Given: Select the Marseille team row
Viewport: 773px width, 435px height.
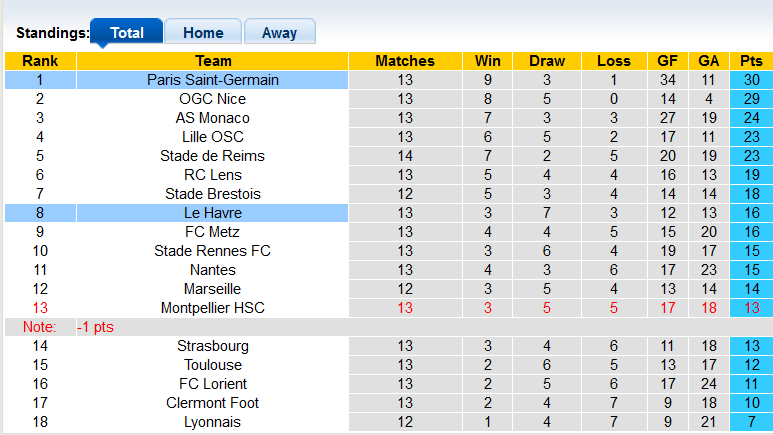Looking at the screenshot, I should pos(212,289).
